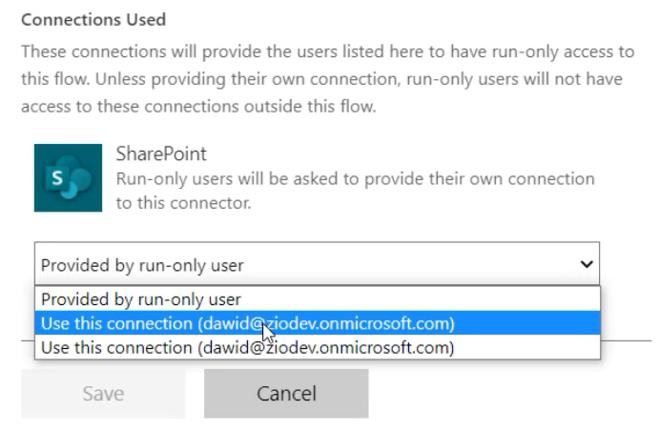Viewport: 671px width, 426px height.
Task: Click the SharePoint connector name label
Action: [x=161, y=154]
